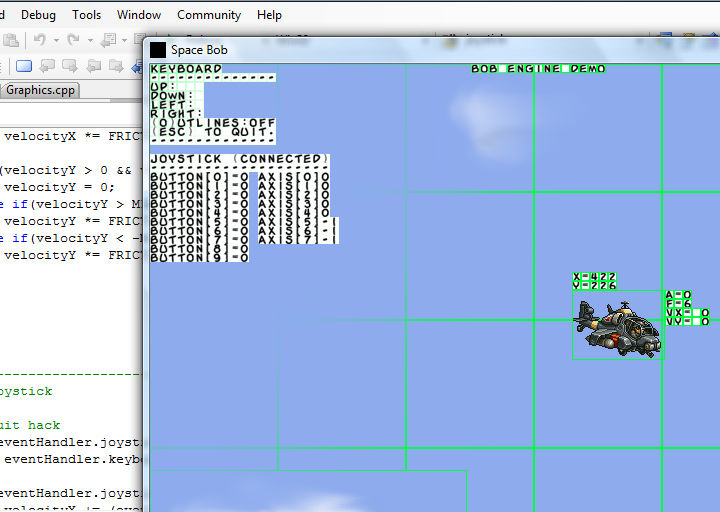720x512 pixels.
Task: Expand the Undo history dropdown arrow
Action: coord(56,41)
